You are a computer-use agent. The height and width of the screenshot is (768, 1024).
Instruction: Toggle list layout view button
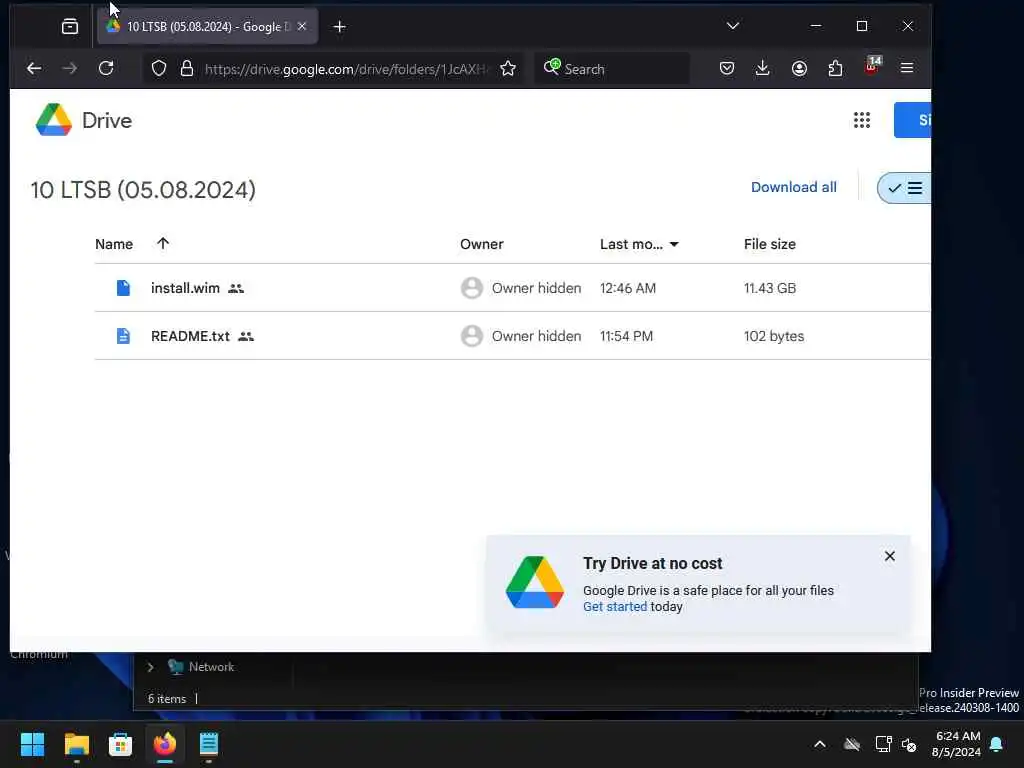904,188
